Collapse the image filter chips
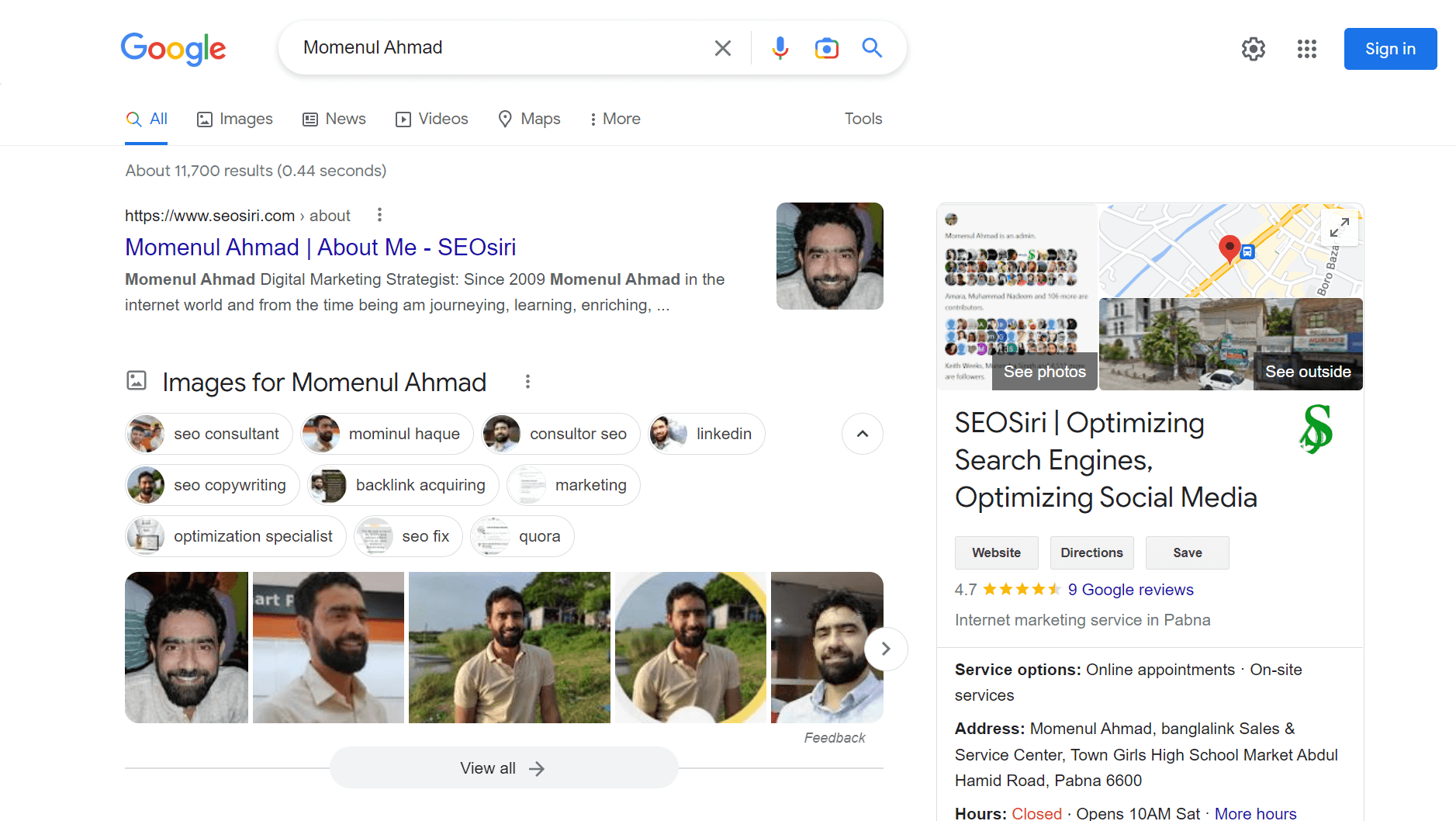This screenshot has height=821, width=1456. (x=862, y=434)
